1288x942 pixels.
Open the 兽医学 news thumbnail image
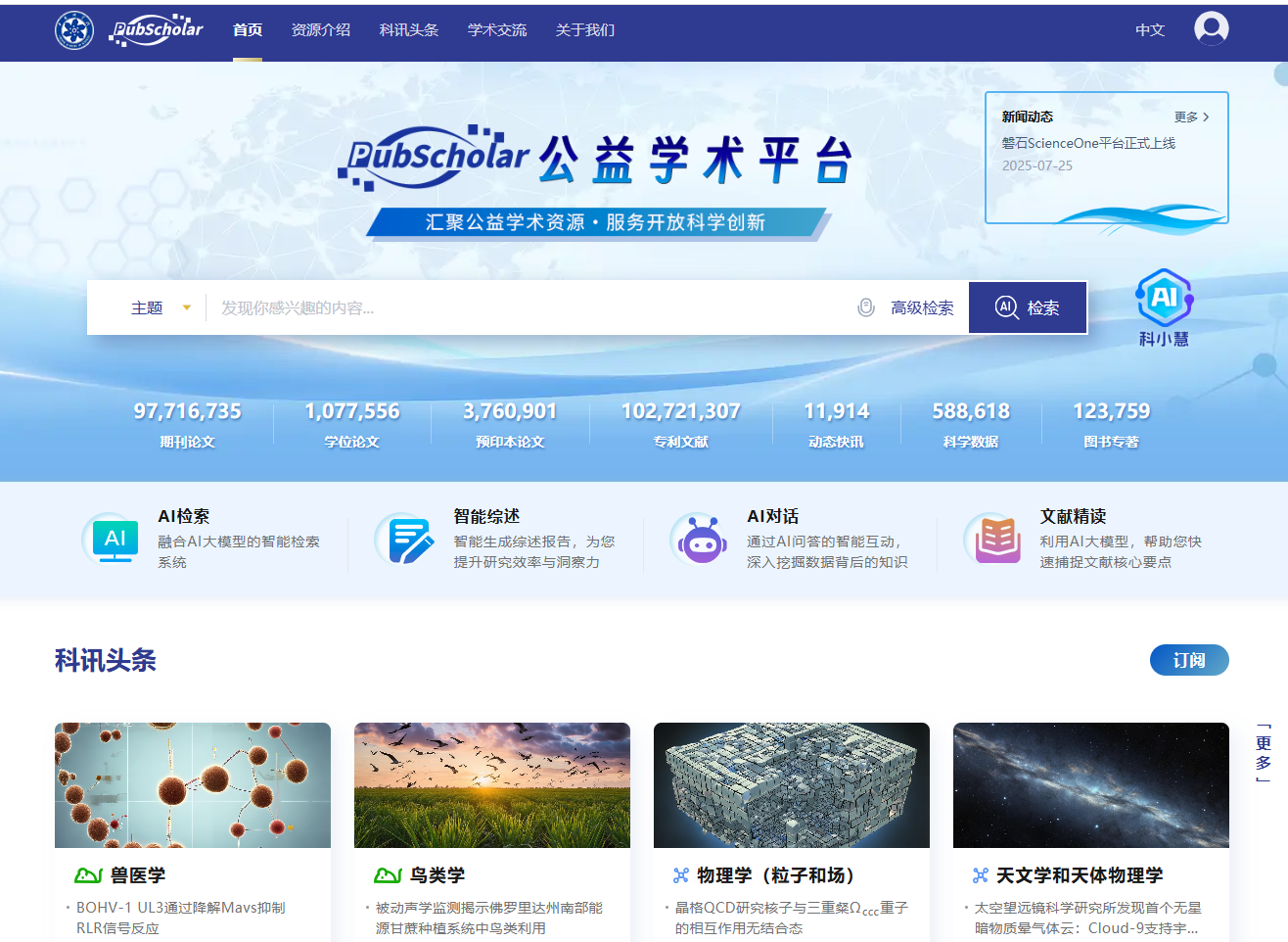click(193, 784)
